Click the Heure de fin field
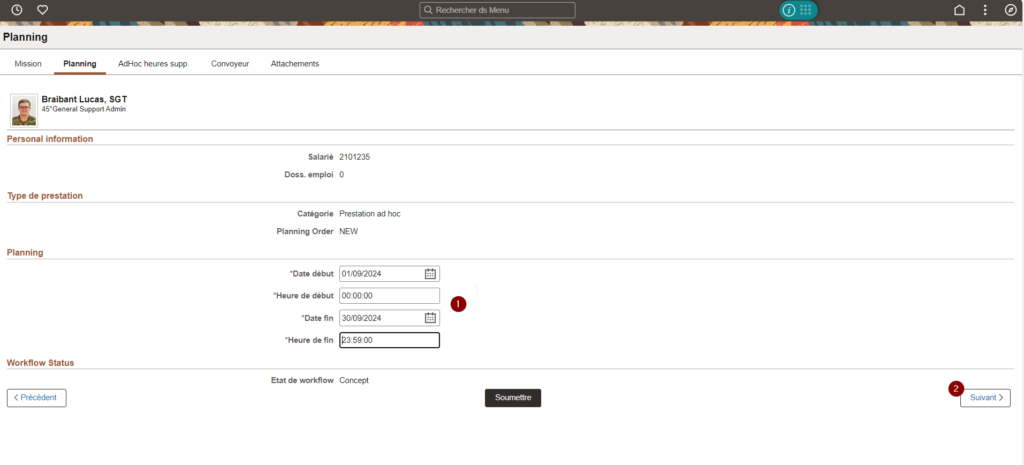Viewport: 1024px width, 465px height. pos(389,340)
